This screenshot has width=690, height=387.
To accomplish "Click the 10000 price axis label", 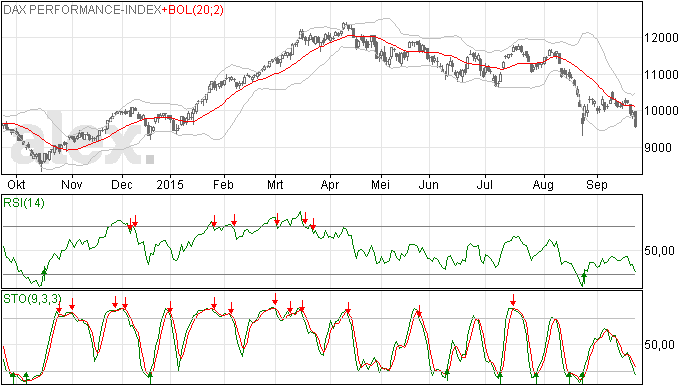I will point(661,111).
